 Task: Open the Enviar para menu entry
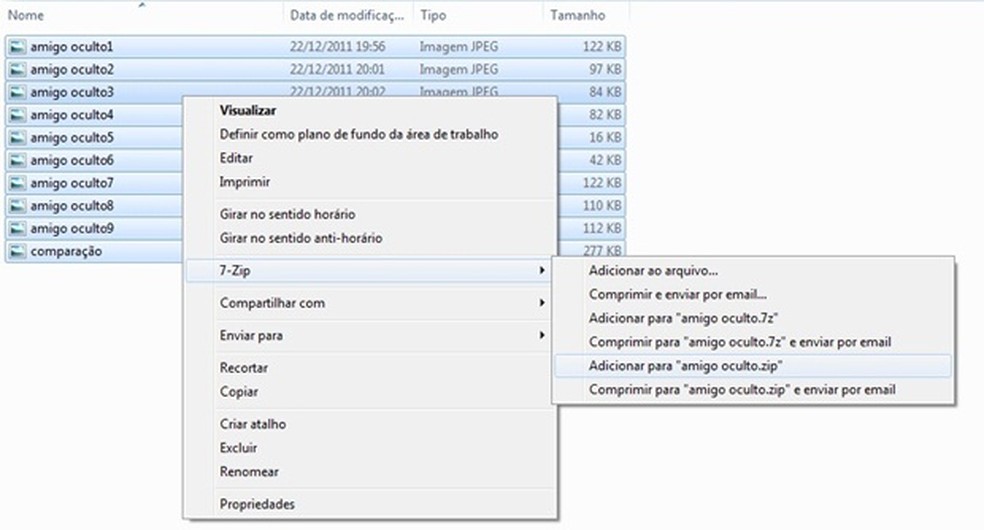[x=251, y=336]
